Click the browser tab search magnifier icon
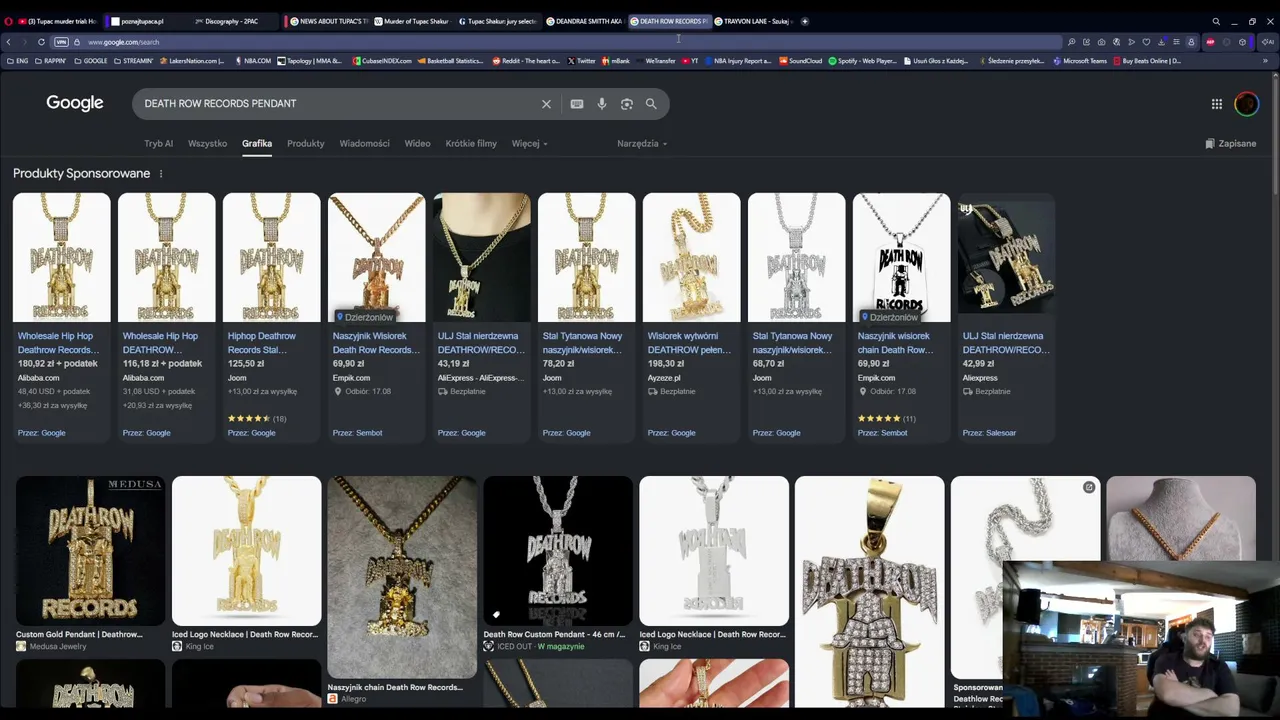Image resolution: width=1280 pixels, height=720 pixels. click(1216, 21)
